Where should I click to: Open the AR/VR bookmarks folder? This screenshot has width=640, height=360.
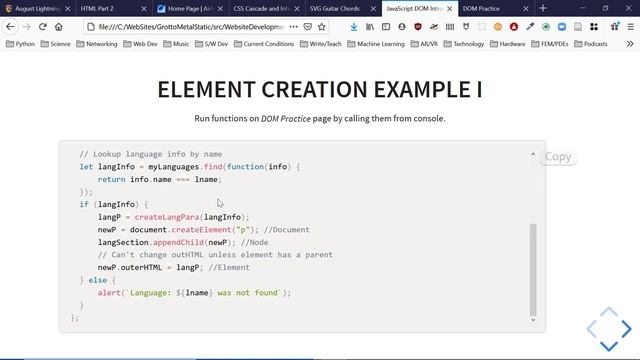(424, 44)
